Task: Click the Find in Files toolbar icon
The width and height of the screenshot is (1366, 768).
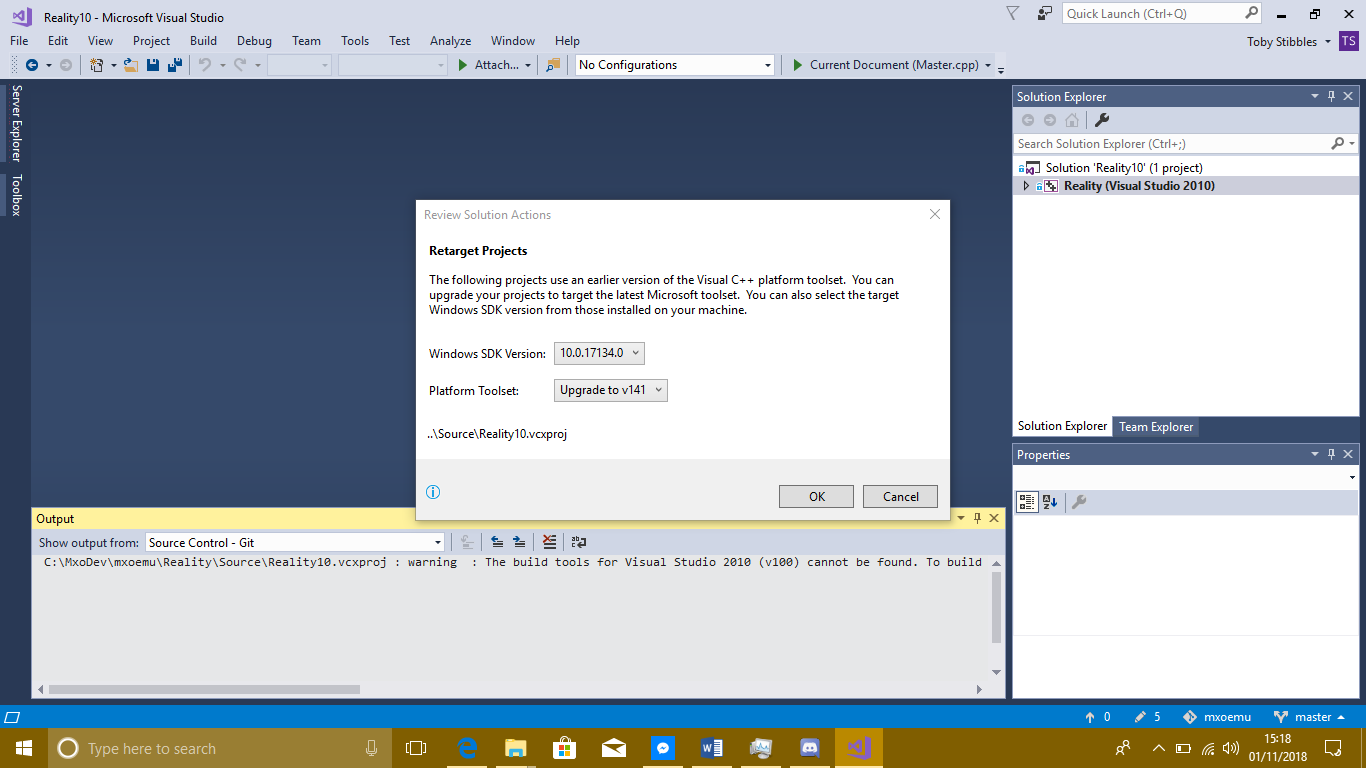Action: (x=553, y=65)
